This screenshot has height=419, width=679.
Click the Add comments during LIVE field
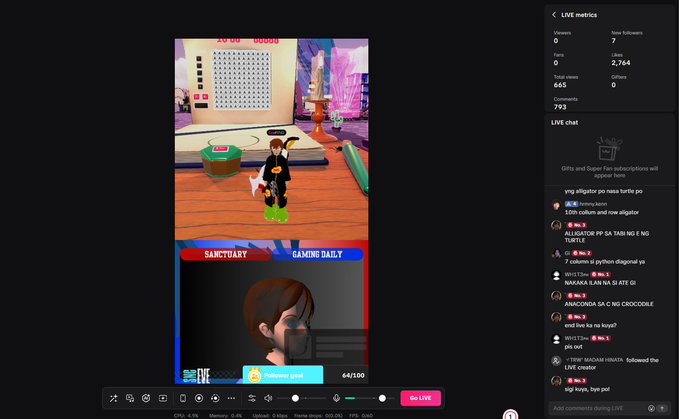[x=598, y=408]
